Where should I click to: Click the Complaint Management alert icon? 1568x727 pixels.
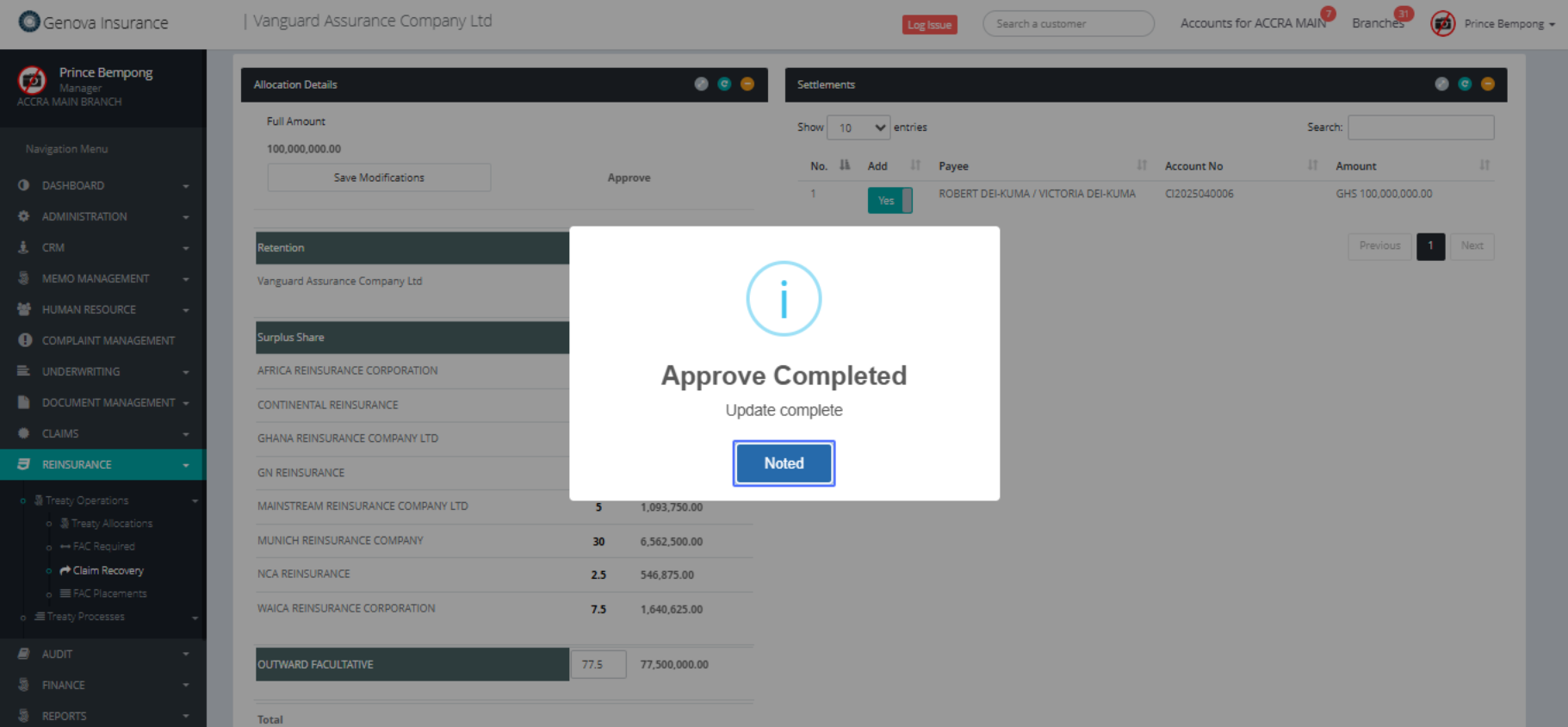coord(24,340)
